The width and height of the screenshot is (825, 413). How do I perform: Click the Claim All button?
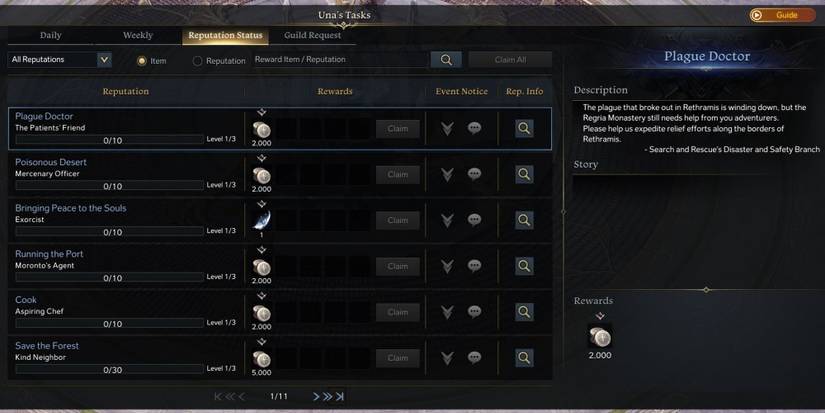tap(510, 59)
